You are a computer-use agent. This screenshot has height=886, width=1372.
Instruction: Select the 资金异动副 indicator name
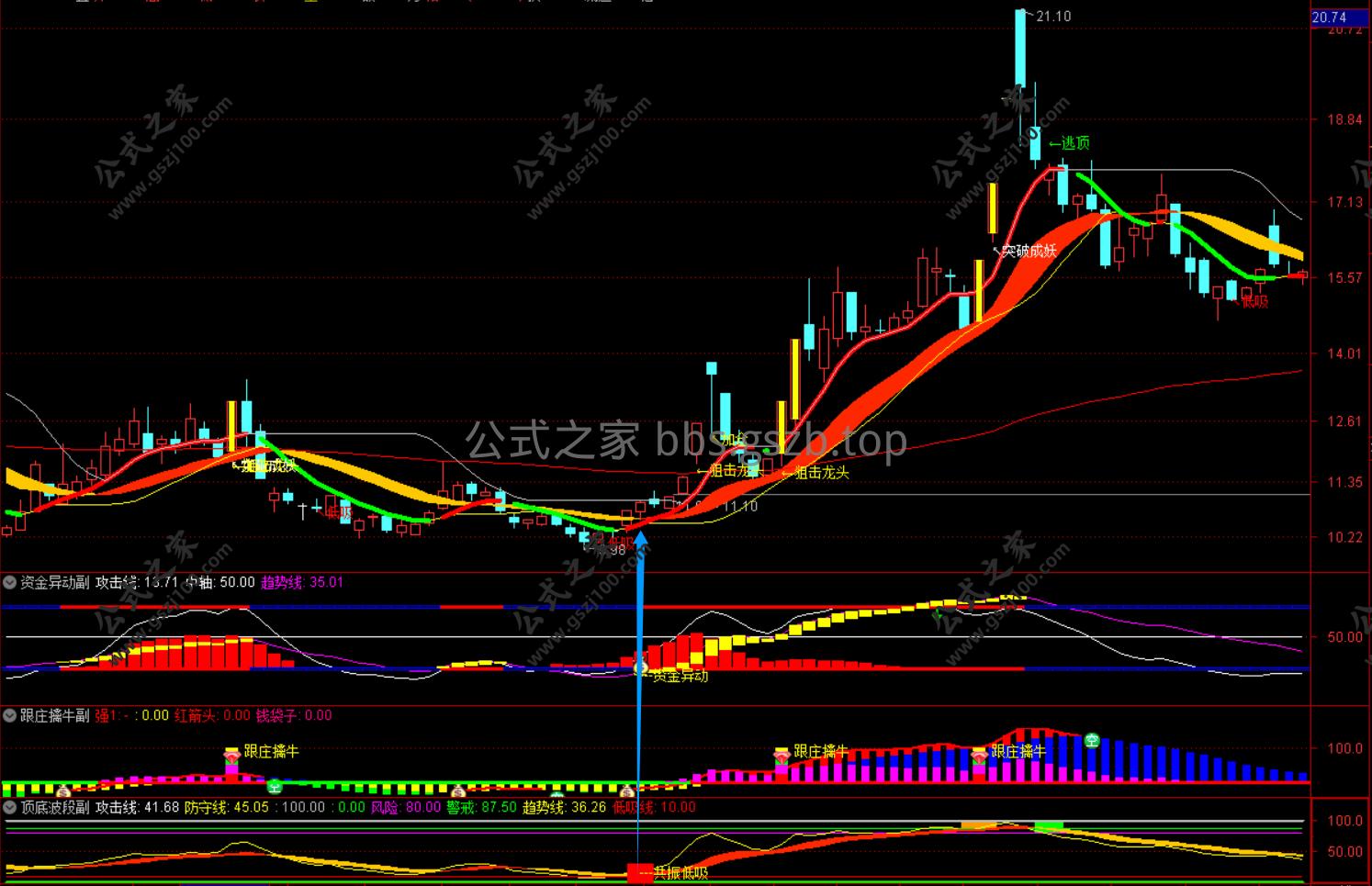(55, 582)
